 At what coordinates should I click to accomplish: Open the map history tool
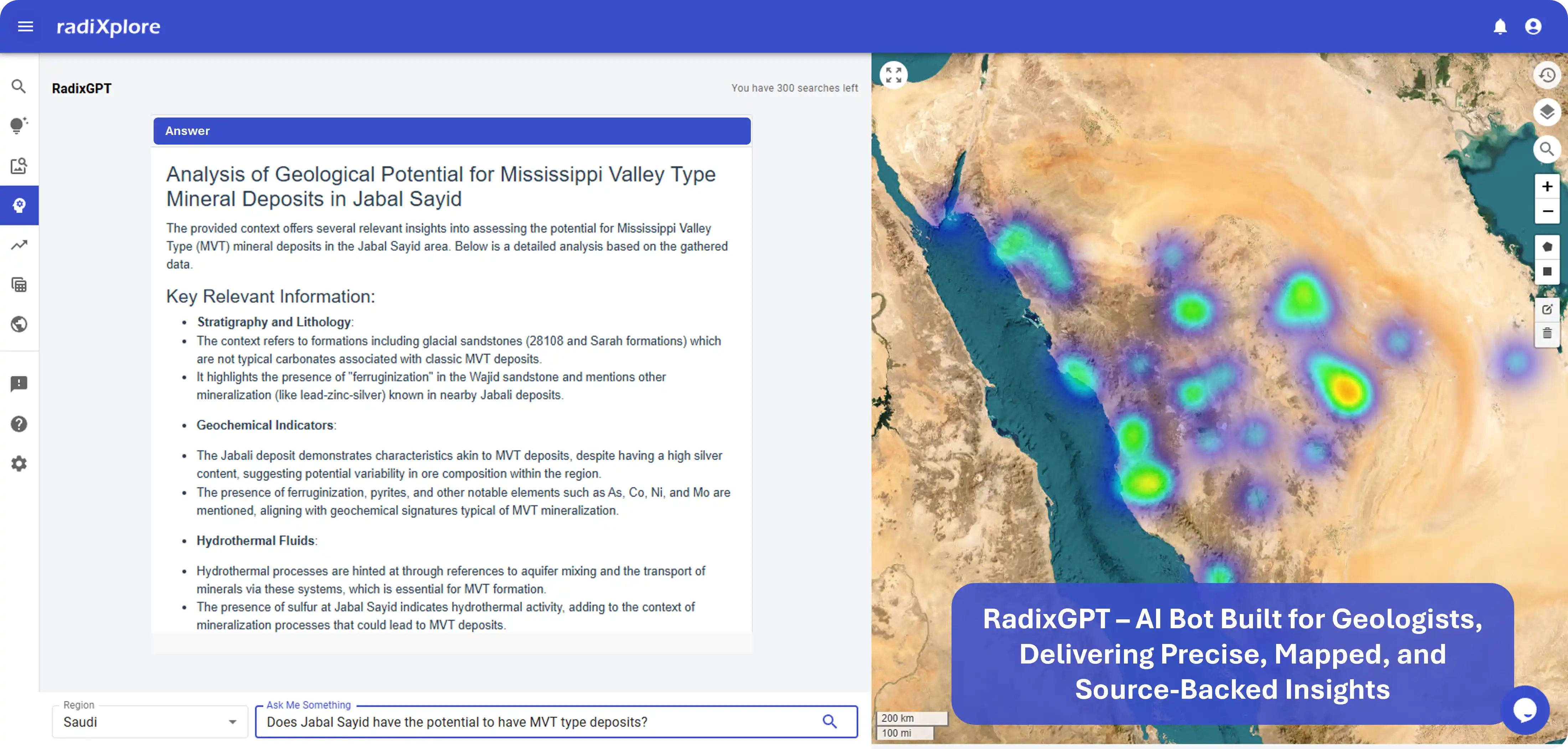point(1547,74)
